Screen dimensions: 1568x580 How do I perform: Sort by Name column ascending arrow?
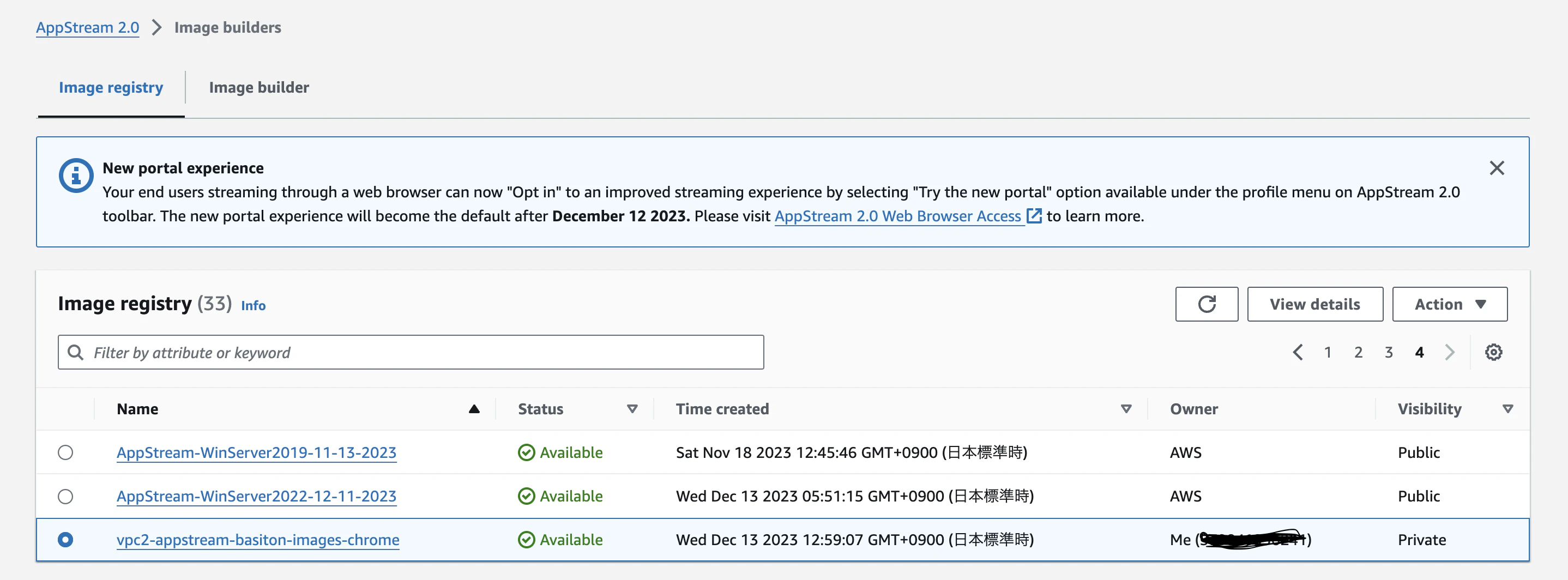[474, 409]
